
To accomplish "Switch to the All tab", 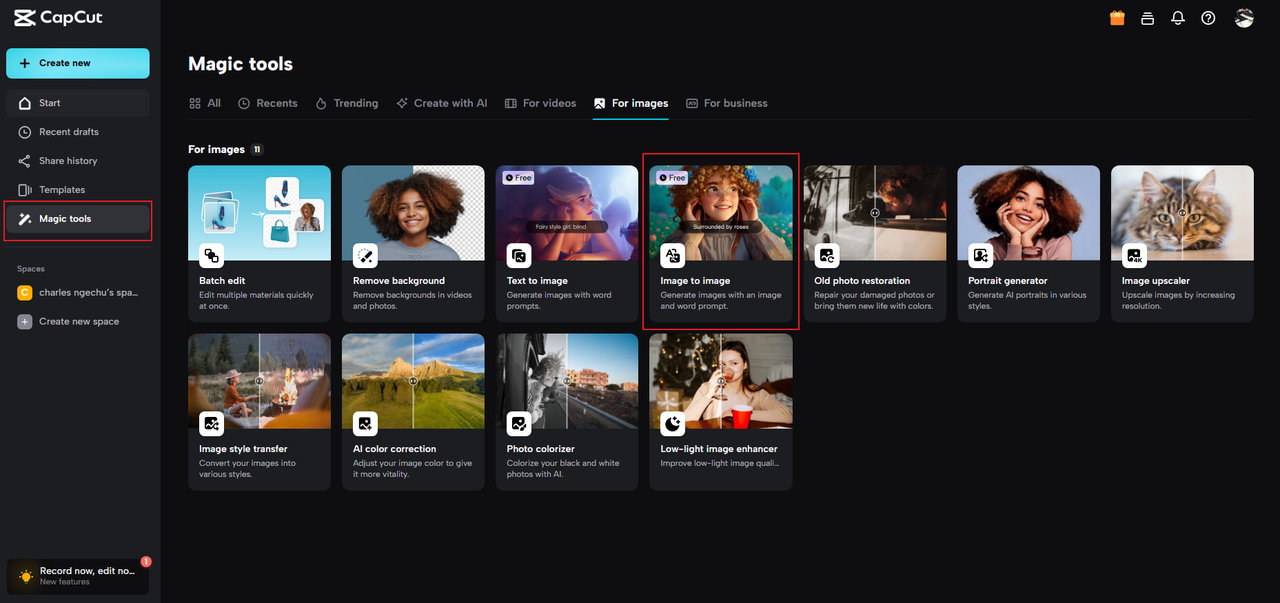I will [205, 103].
